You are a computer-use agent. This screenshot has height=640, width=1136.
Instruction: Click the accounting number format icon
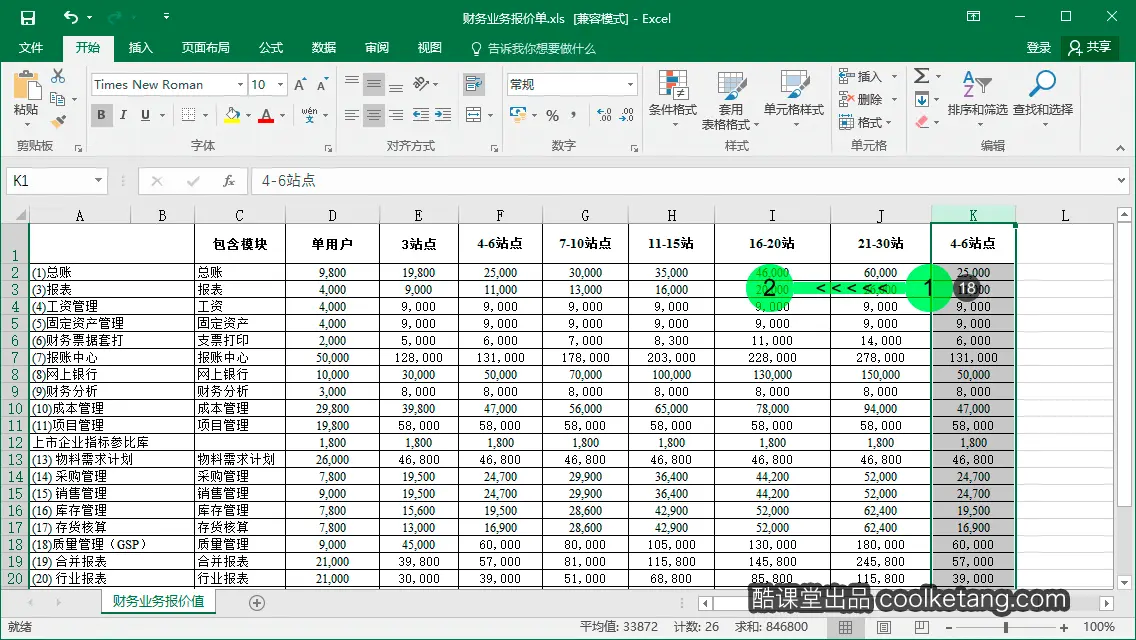(517, 115)
